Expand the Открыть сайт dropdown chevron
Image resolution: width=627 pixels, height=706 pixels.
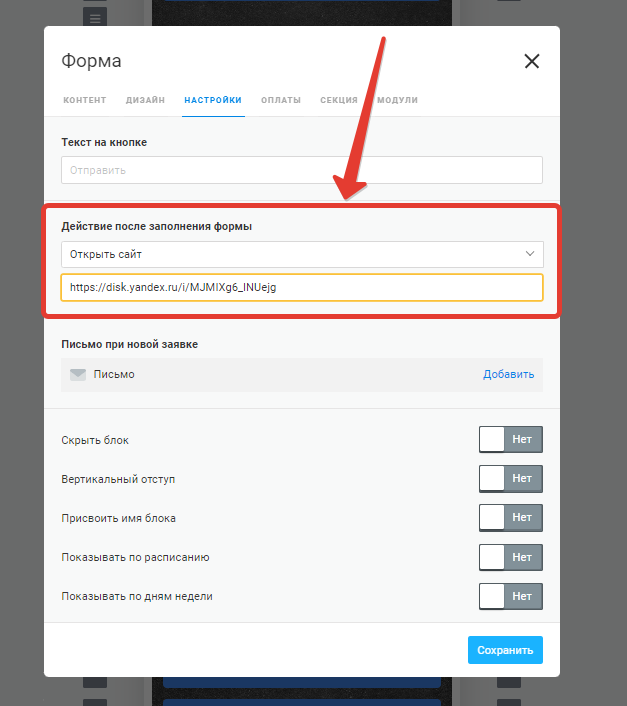pos(530,254)
